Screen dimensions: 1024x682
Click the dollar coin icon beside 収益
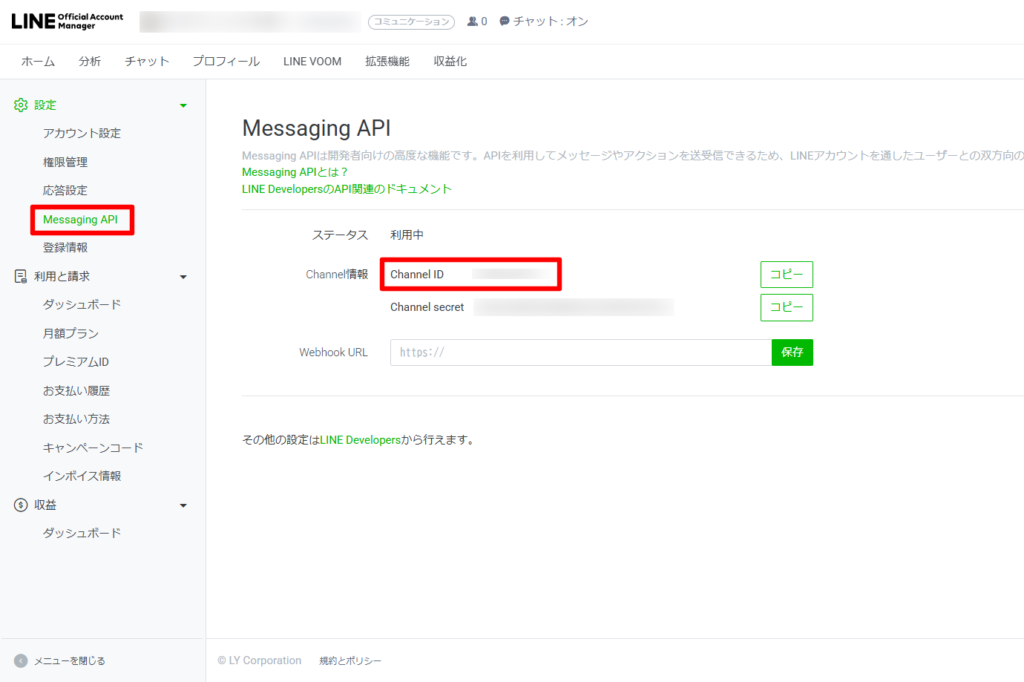point(21,505)
